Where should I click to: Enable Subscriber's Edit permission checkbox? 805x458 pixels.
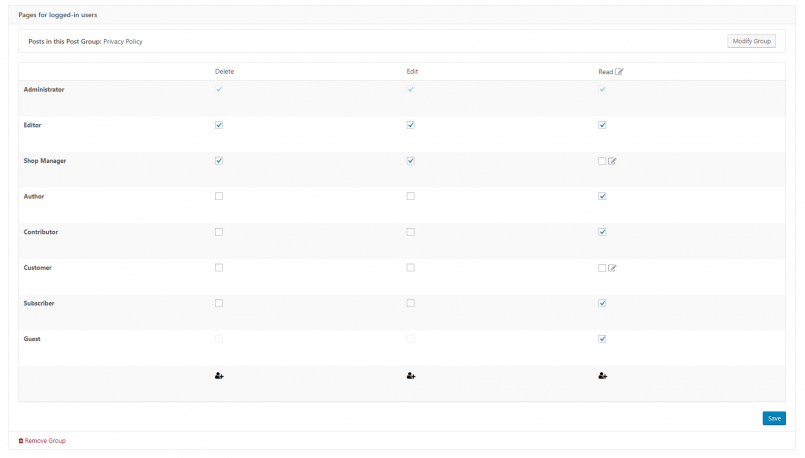tap(410, 303)
